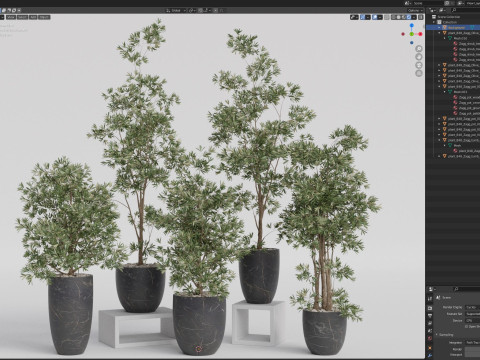Select Scene Collection in the outliner
480x360 pixels.
pyautogui.click(x=448, y=17)
